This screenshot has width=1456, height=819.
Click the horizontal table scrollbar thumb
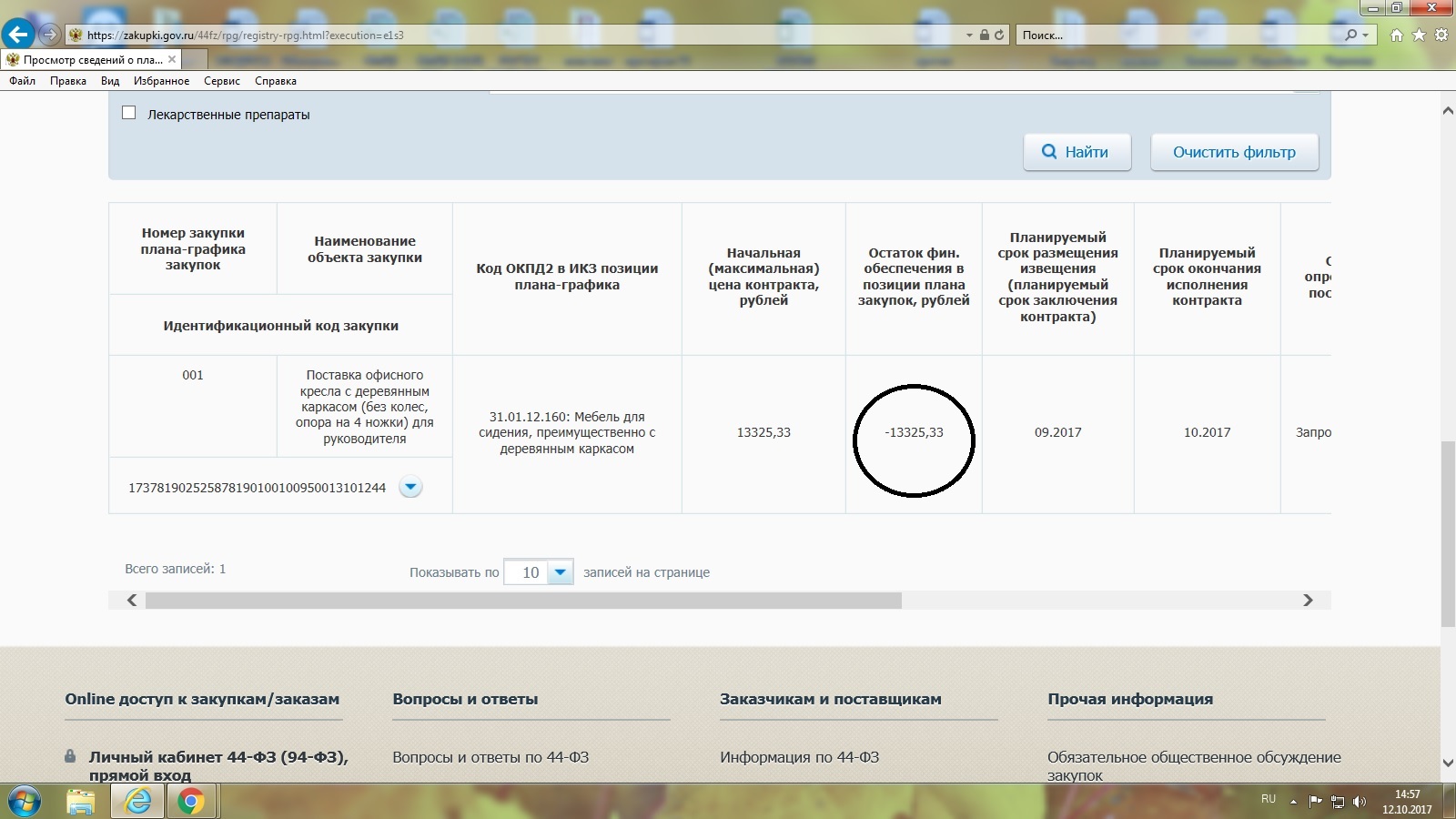[x=523, y=601]
